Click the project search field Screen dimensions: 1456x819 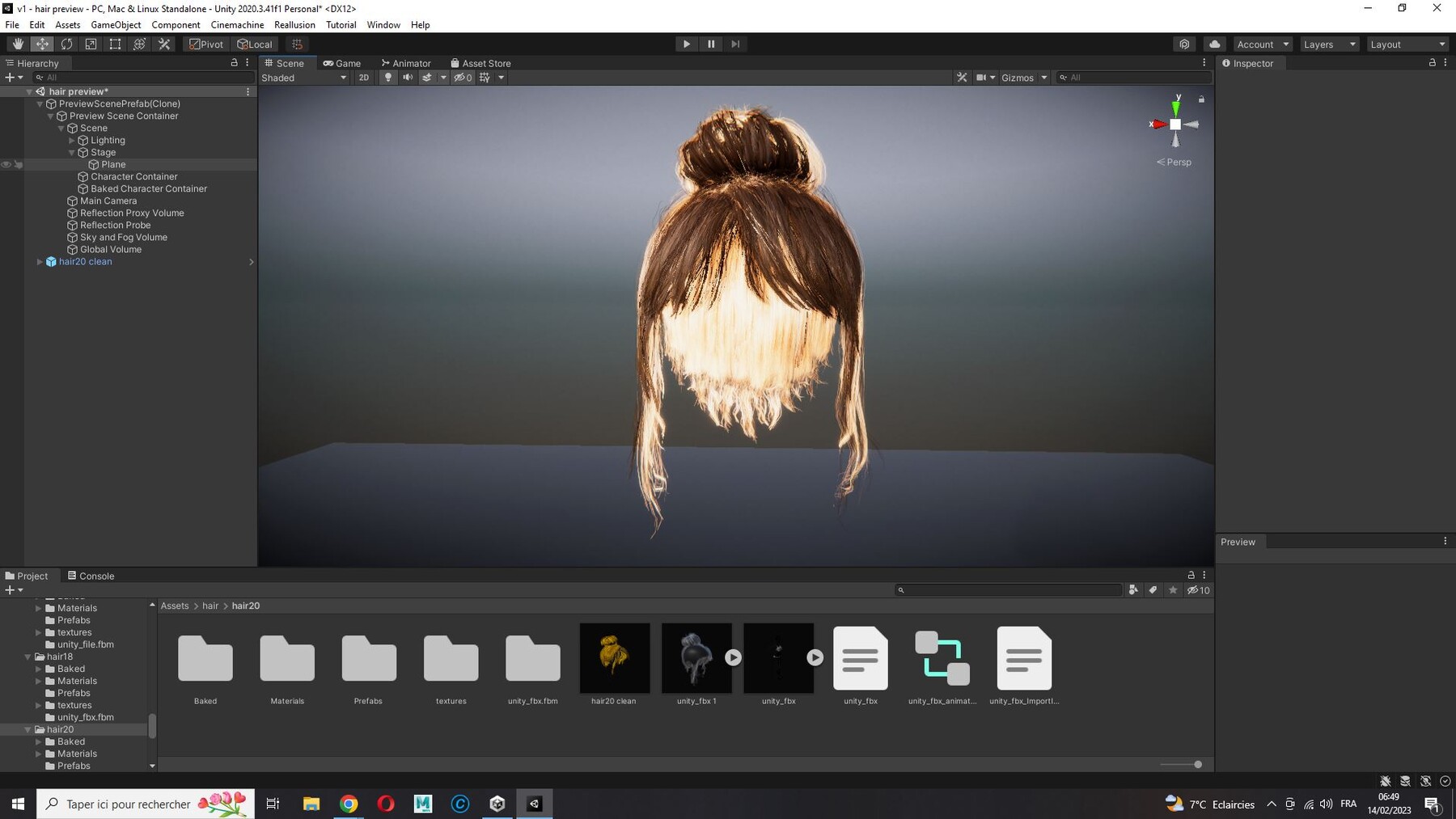pos(1008,590)
